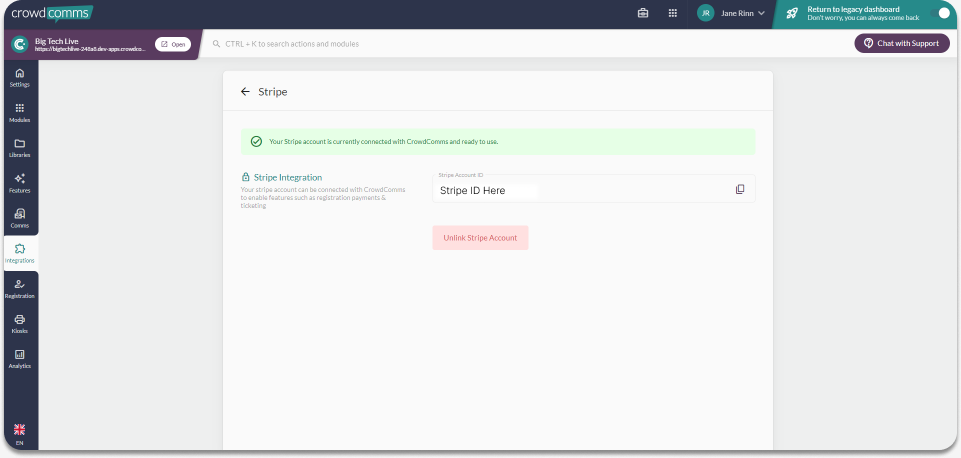Open the briefcase icon in top bar
Screen dimensions: 961x458
point(643,13)
